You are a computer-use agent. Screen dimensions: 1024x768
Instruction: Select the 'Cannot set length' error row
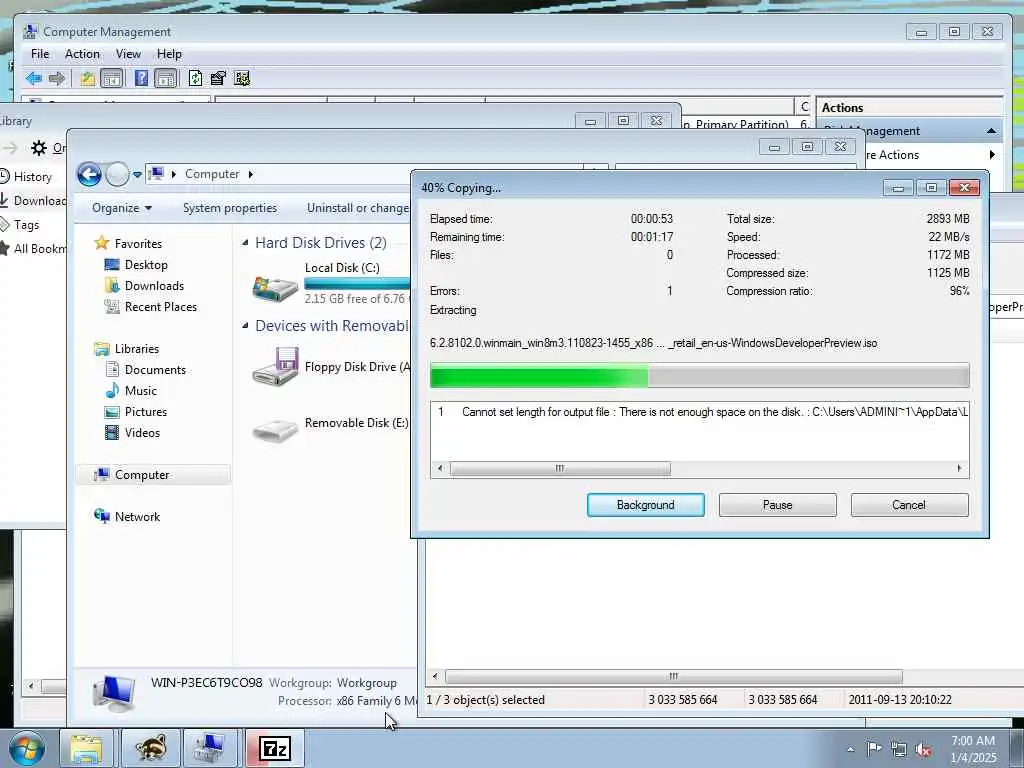pyautogui.click(x=699, y=412)
